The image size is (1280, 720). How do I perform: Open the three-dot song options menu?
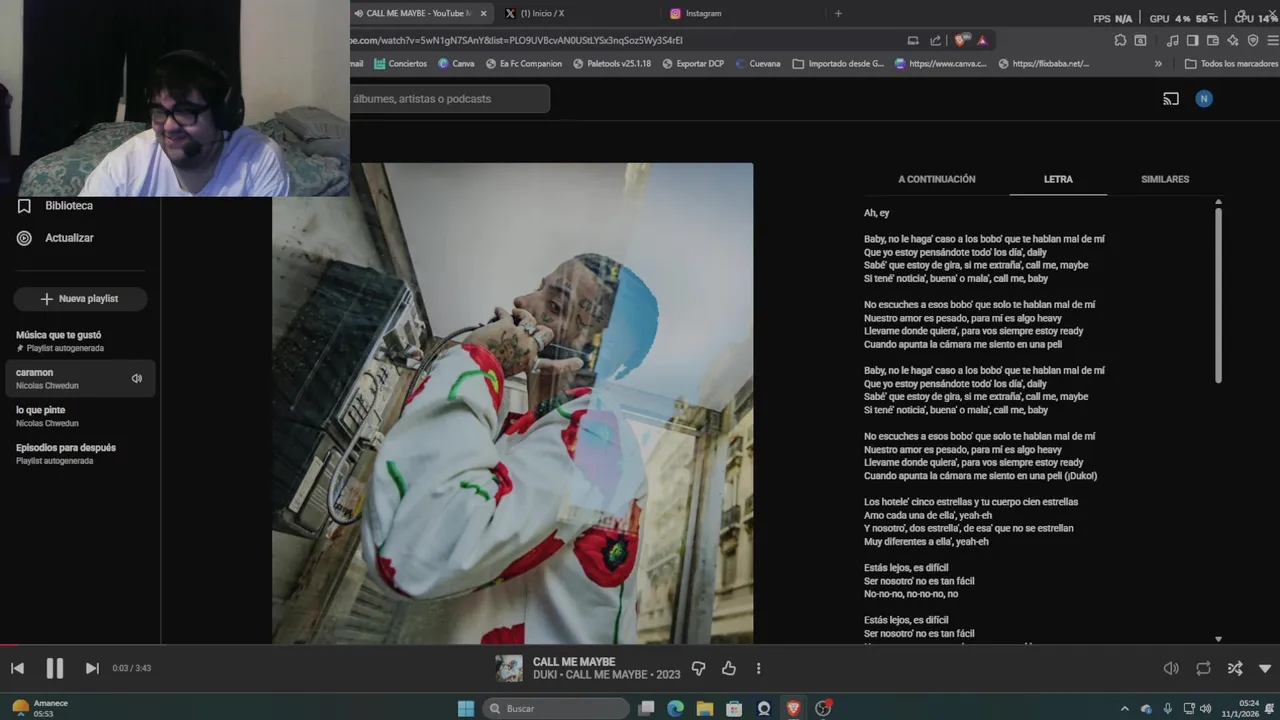(758, 668)
